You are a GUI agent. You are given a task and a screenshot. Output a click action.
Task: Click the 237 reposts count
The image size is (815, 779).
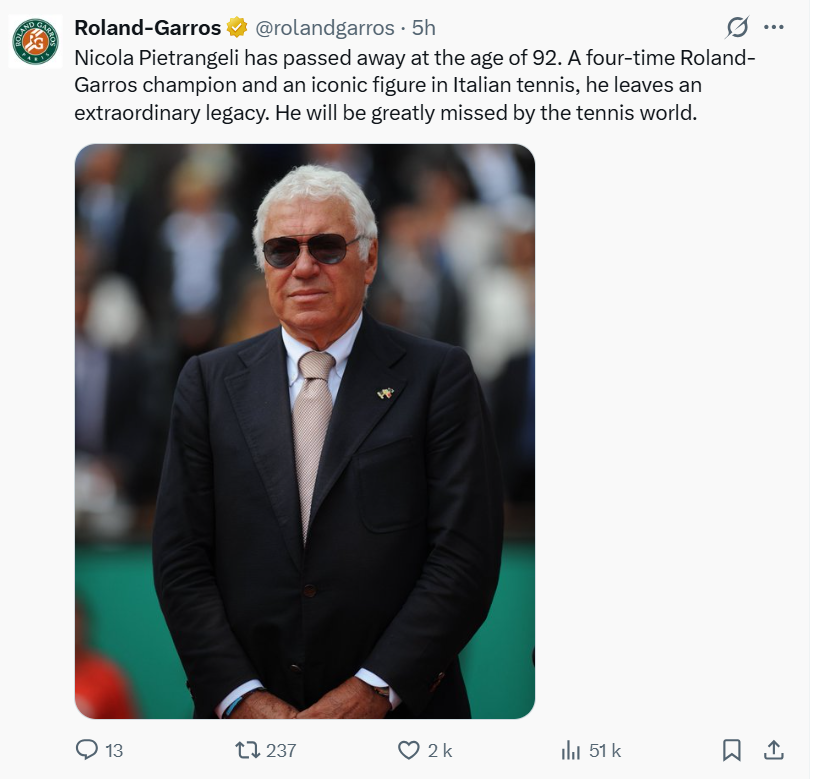point(281,750)
